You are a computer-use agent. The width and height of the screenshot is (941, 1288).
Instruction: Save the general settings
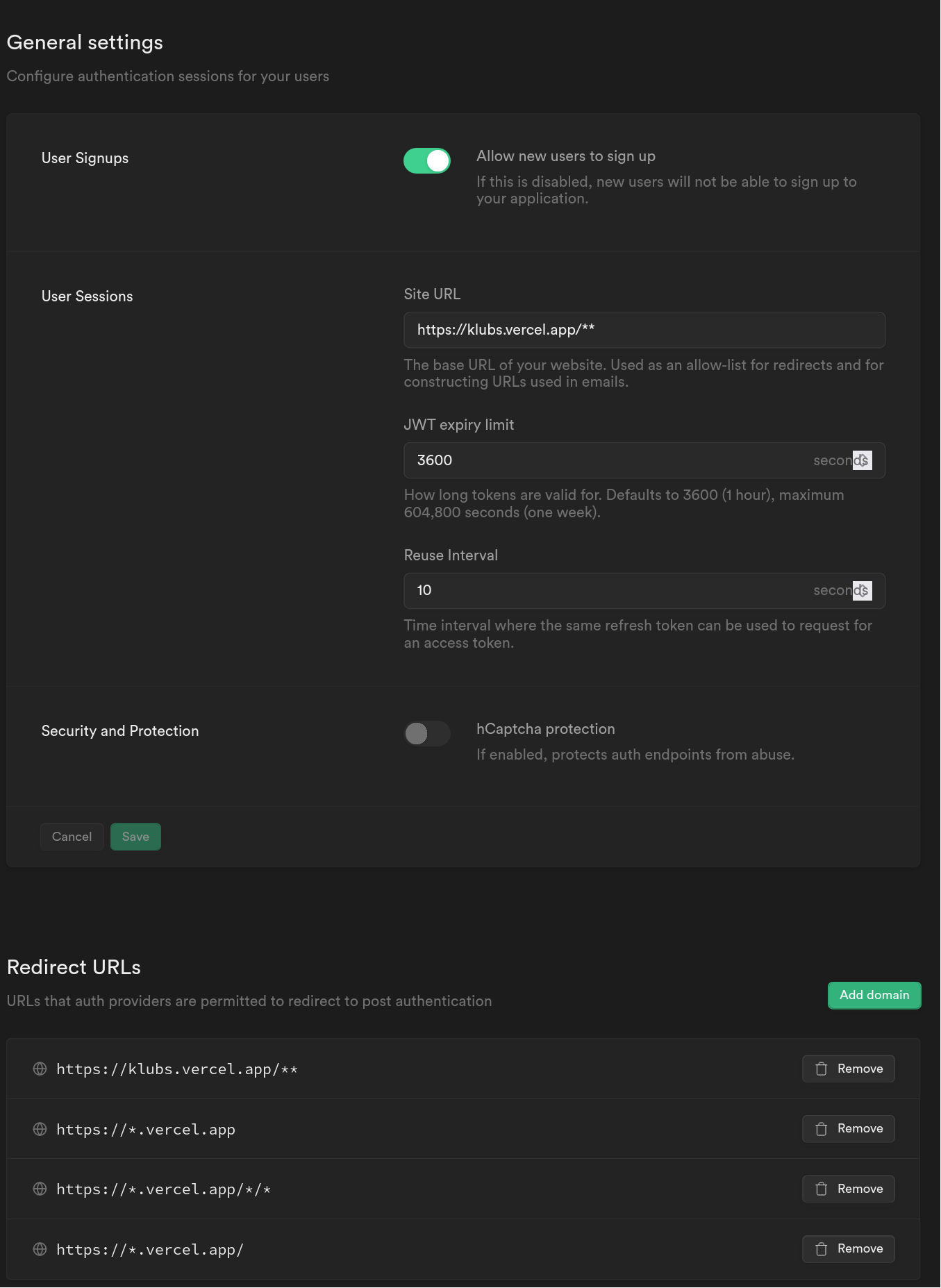click(x=135, y=837)
